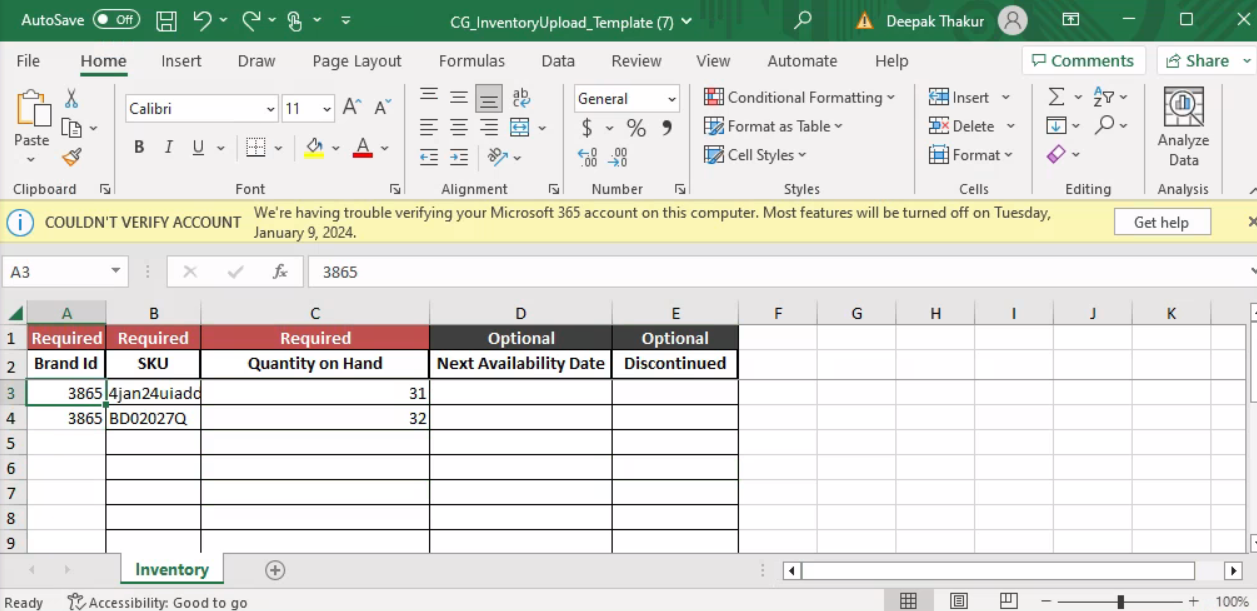Click the Cut scissors icon
The height and width of the screenshot is (611, 1257).
pos(71,98)
